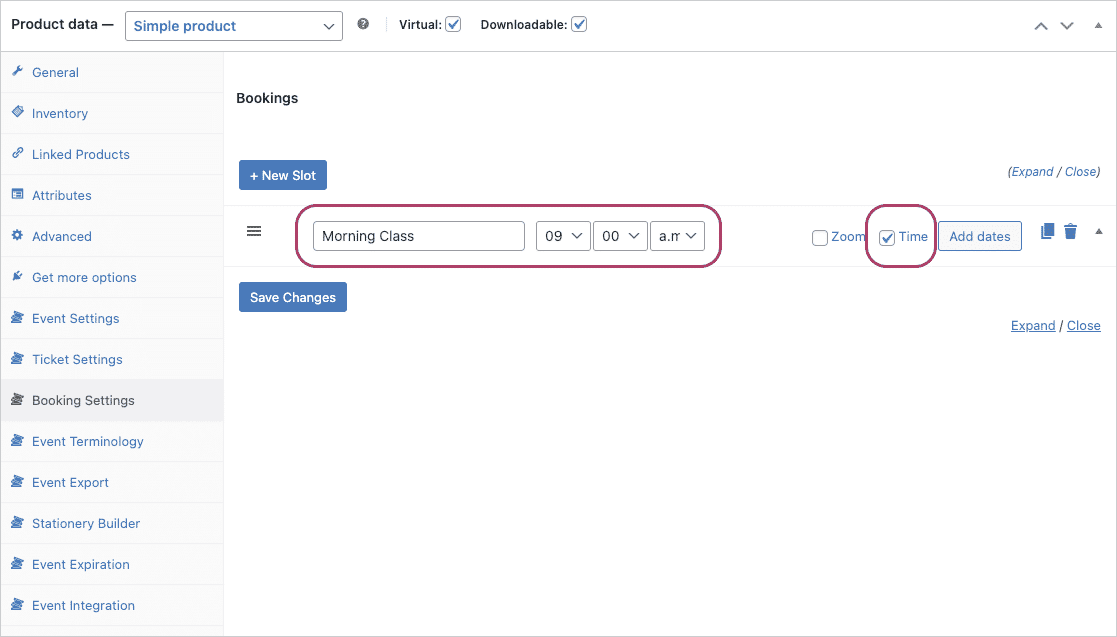Open the hour dropdown showing 09
Viewport: 1117px width, 637px height.
point(563,236)
